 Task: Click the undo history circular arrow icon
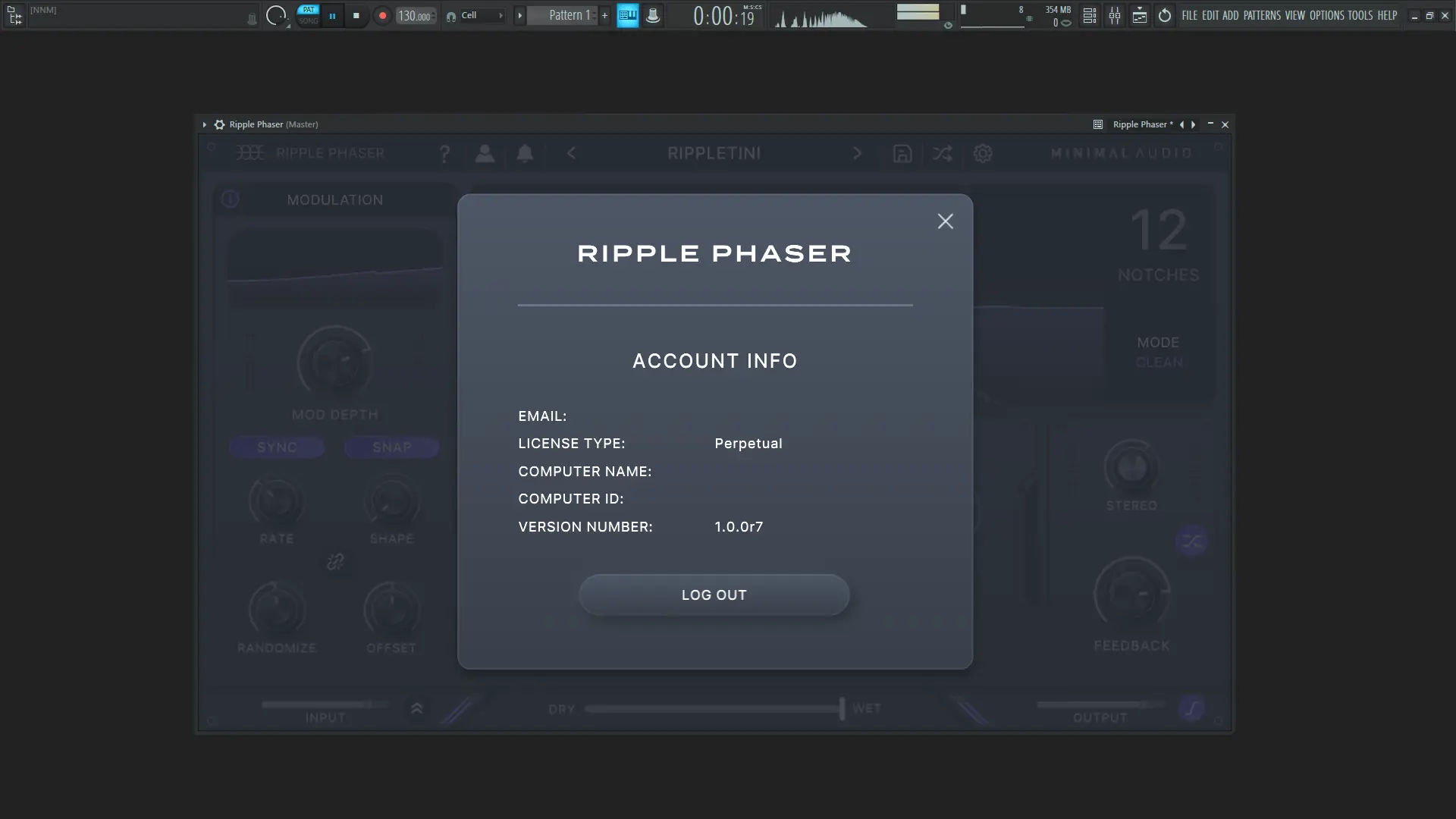[1165, 15]
